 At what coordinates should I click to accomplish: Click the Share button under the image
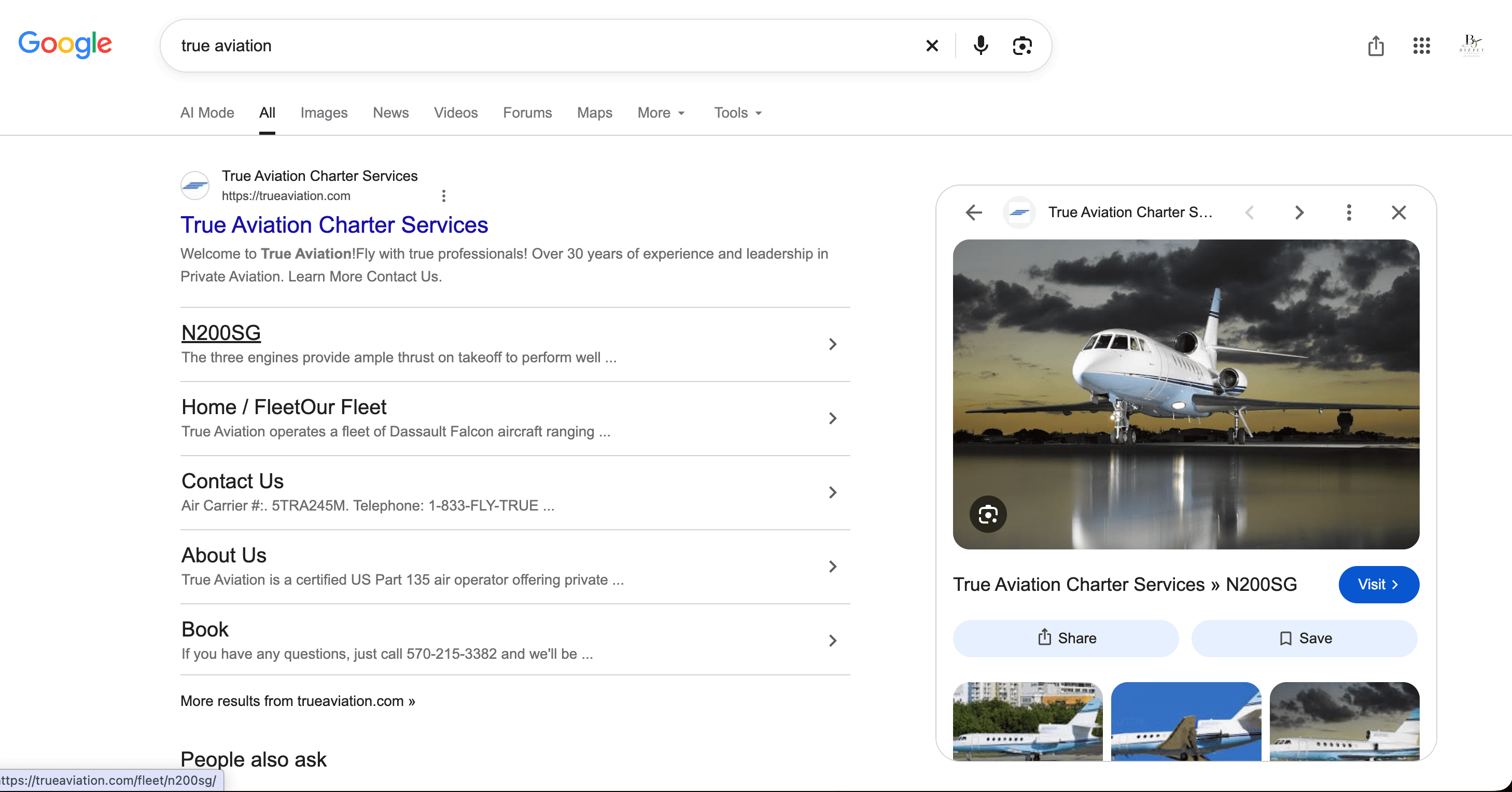point(1066,638)
